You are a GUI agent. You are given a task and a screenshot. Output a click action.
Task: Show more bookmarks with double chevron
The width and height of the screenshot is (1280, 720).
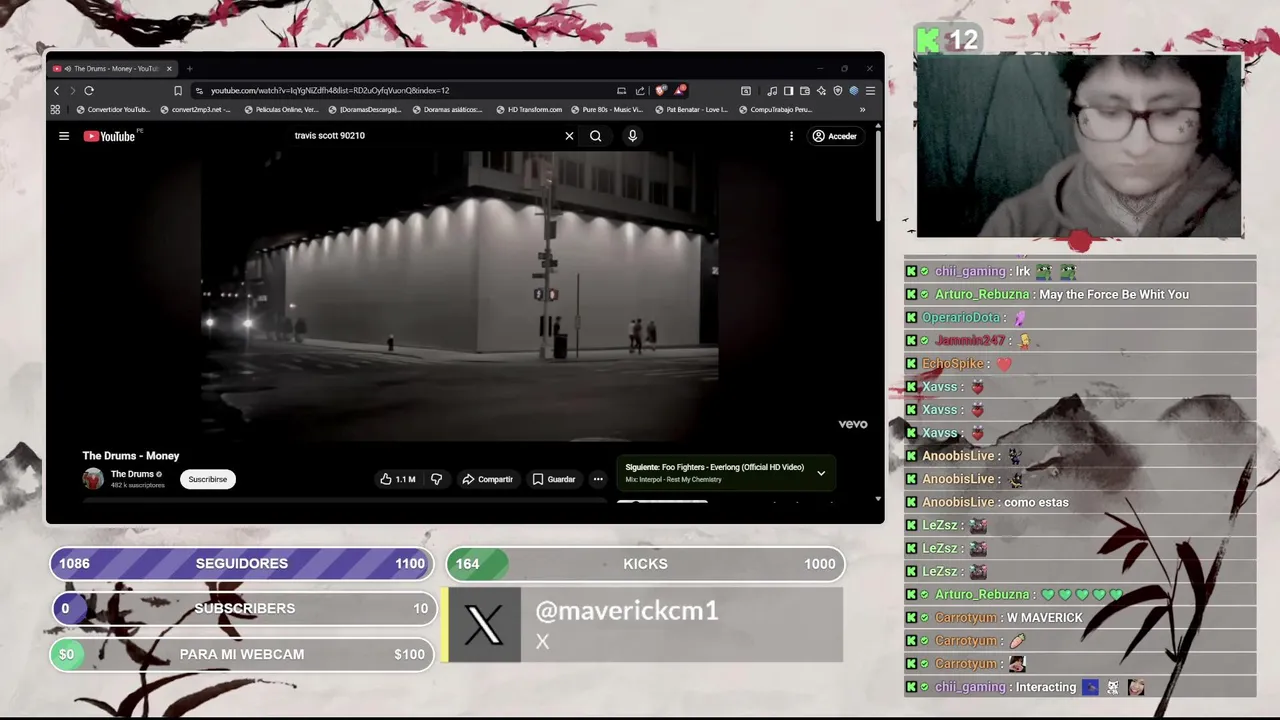point(862,110)
